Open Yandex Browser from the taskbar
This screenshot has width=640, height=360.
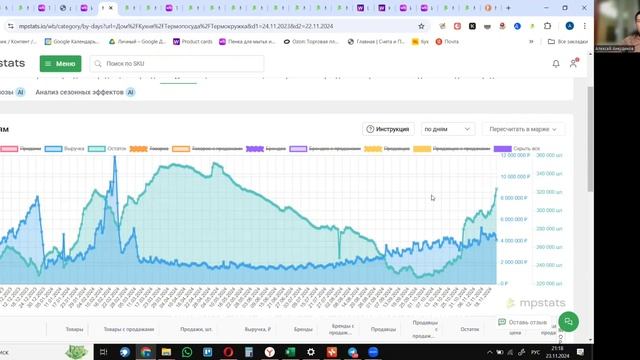(269, 352)
